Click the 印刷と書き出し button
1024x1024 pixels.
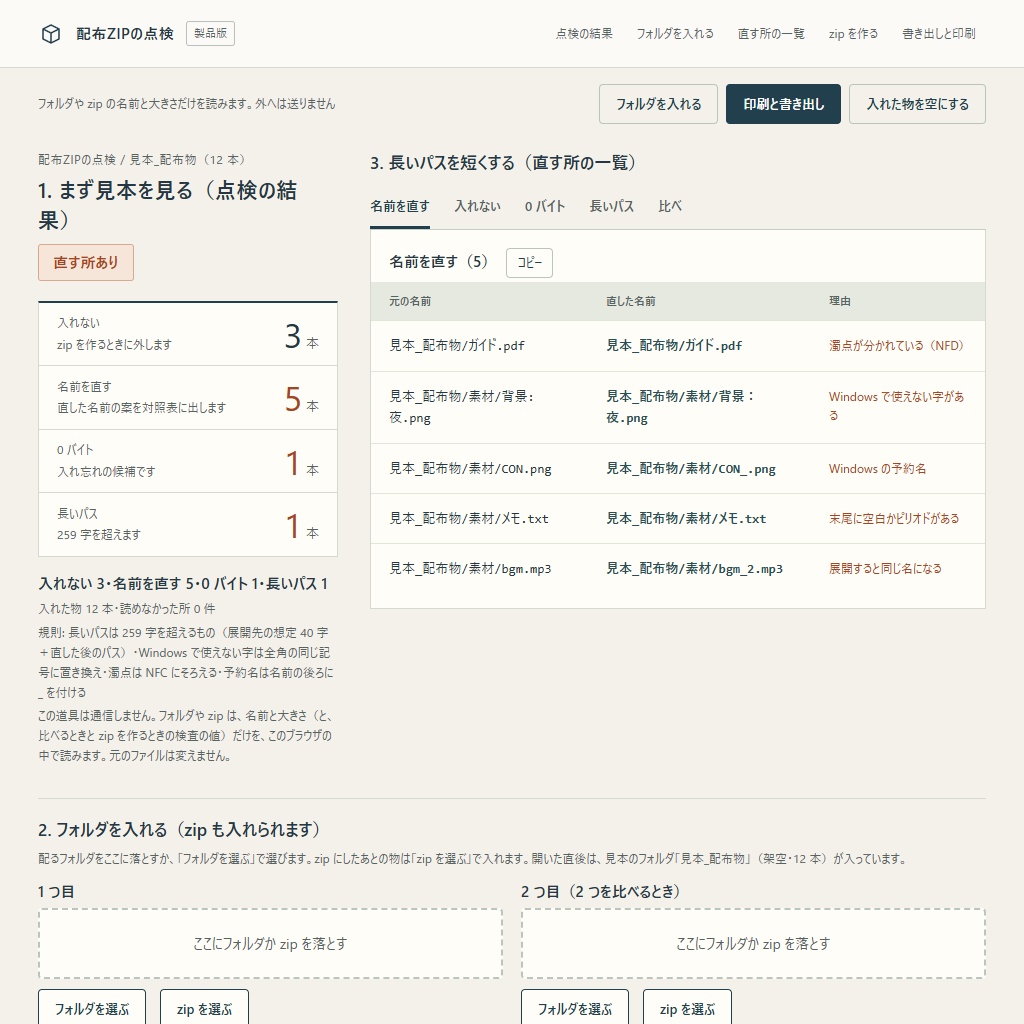tap(783, 104)
